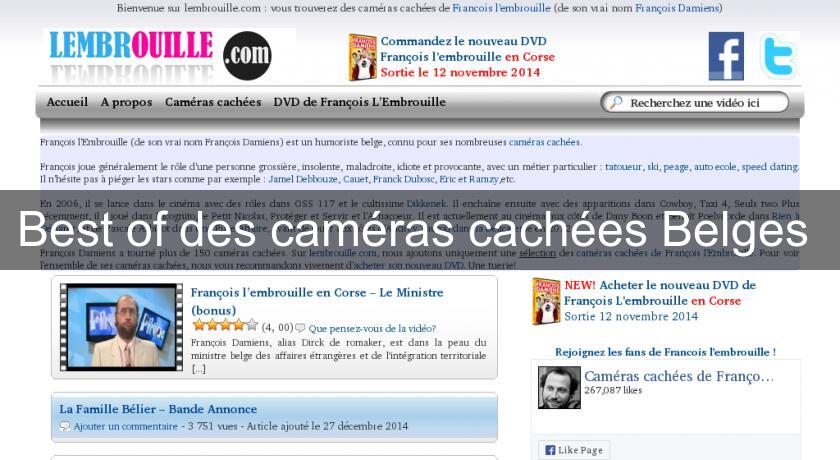Open the Twitter bird icon
The image size is (840, 460).
[x=779, y=56]
